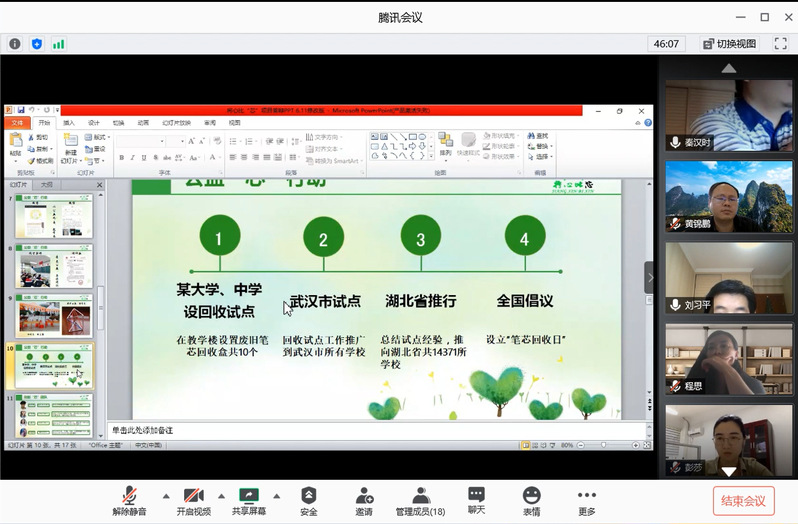The image size is (798, 524).
Task: Toggle 共享屏幕 screen sharing
Action: (x=248, y=501)
